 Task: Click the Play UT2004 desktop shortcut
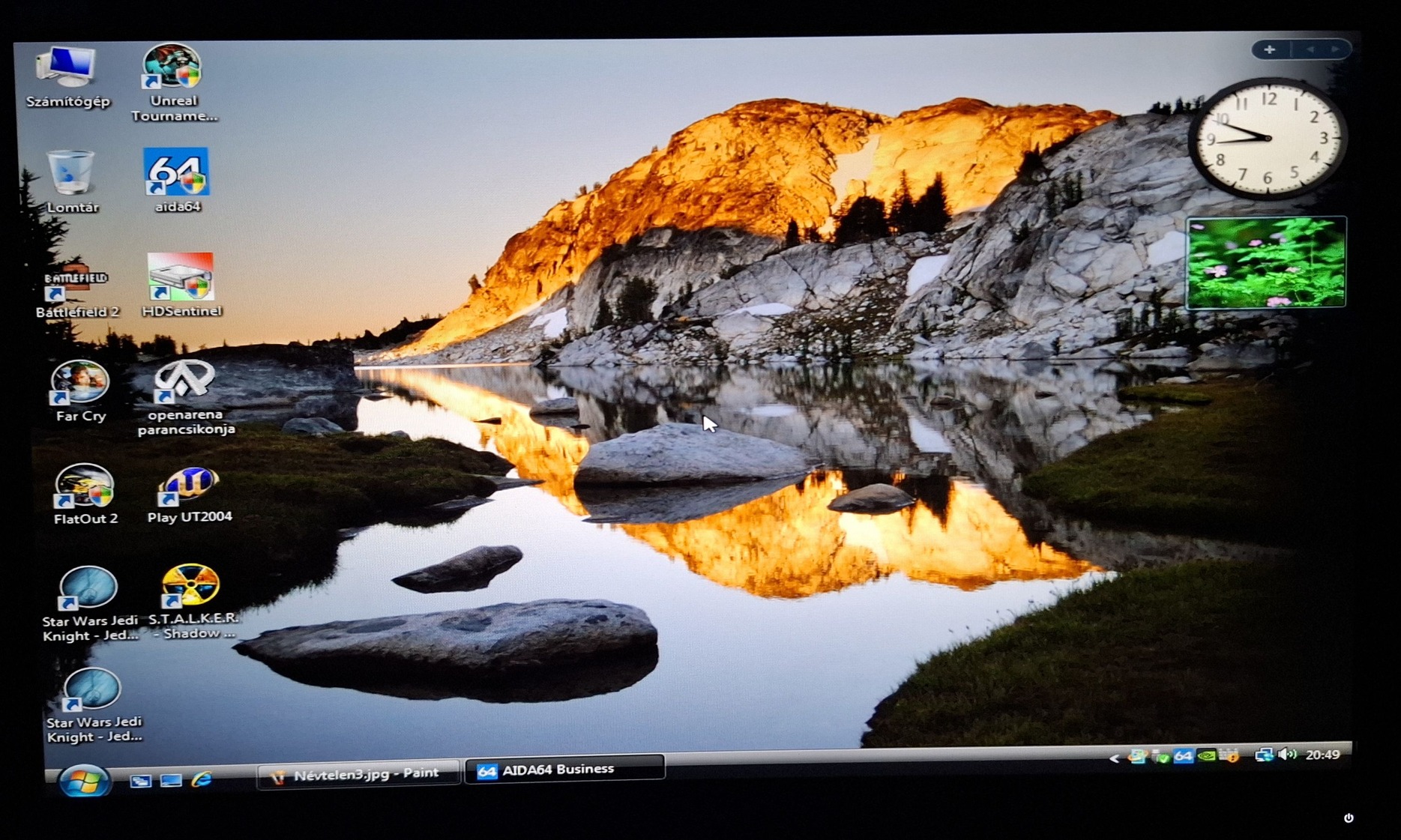[x=189, y=495]
